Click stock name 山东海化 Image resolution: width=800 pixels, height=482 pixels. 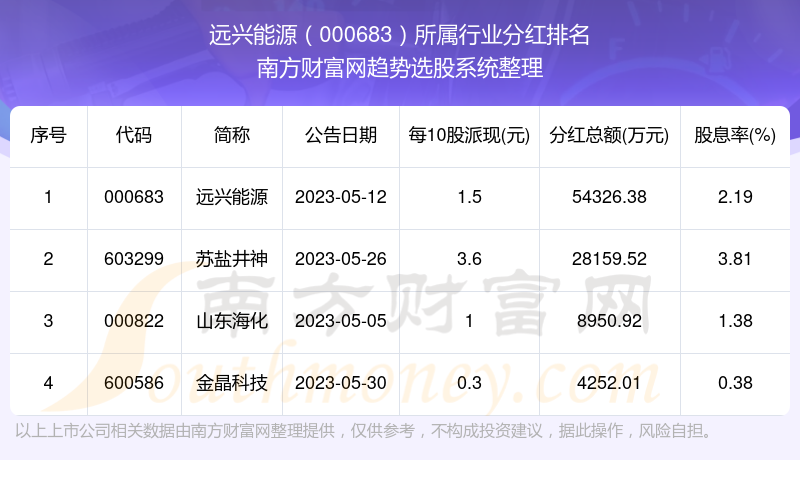232,321
